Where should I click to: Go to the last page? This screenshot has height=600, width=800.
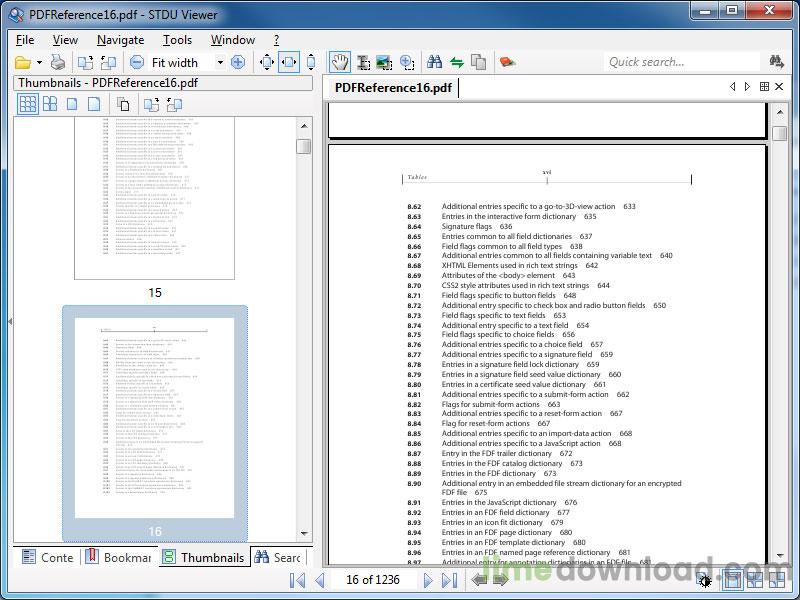pos(449,580)
